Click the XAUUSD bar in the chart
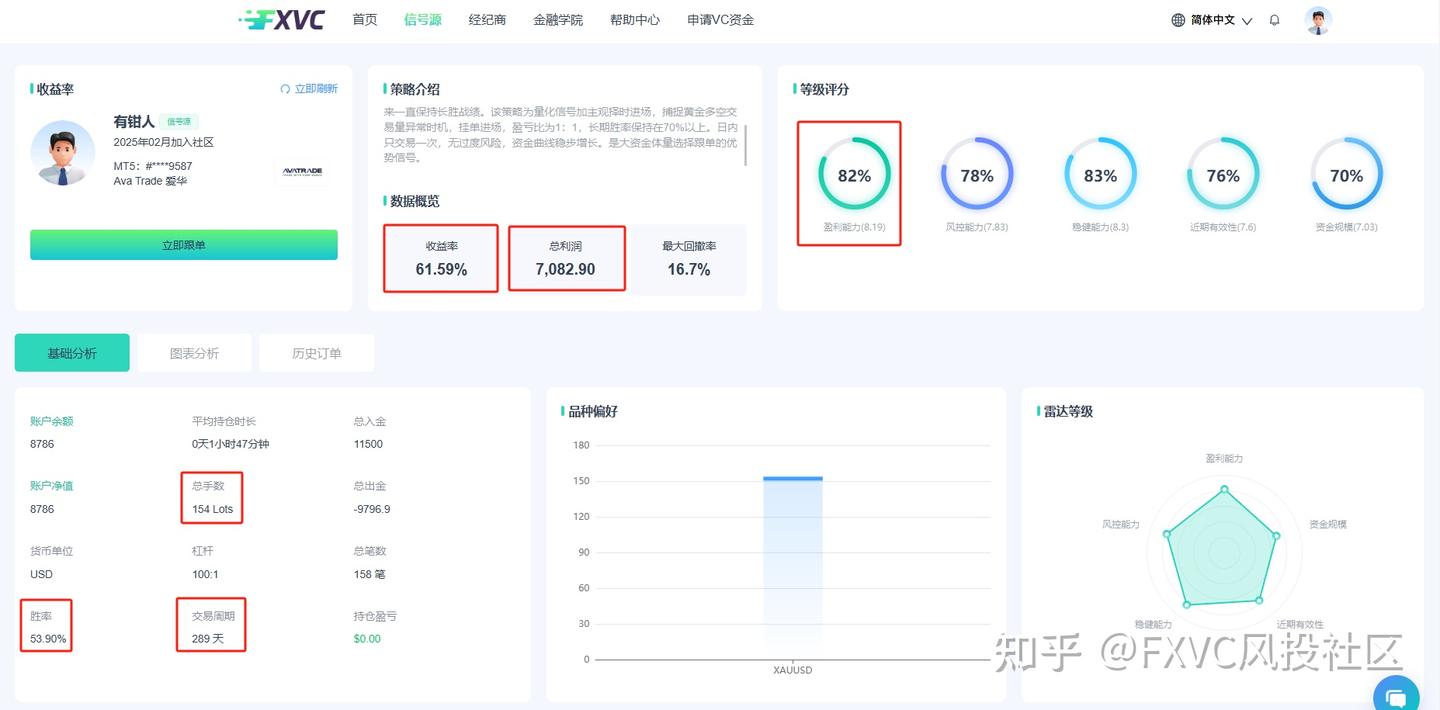The width and height of the screenshot is (1440, 710). pos(793,567)
